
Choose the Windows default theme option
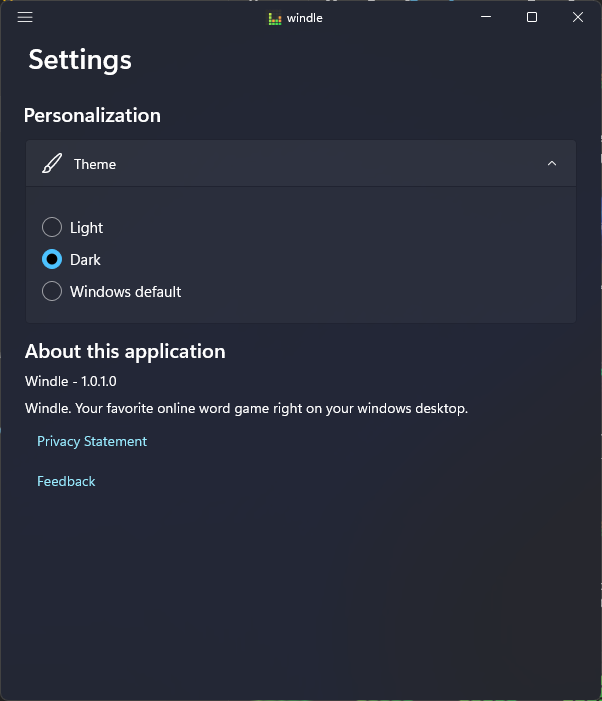point(52,292)
